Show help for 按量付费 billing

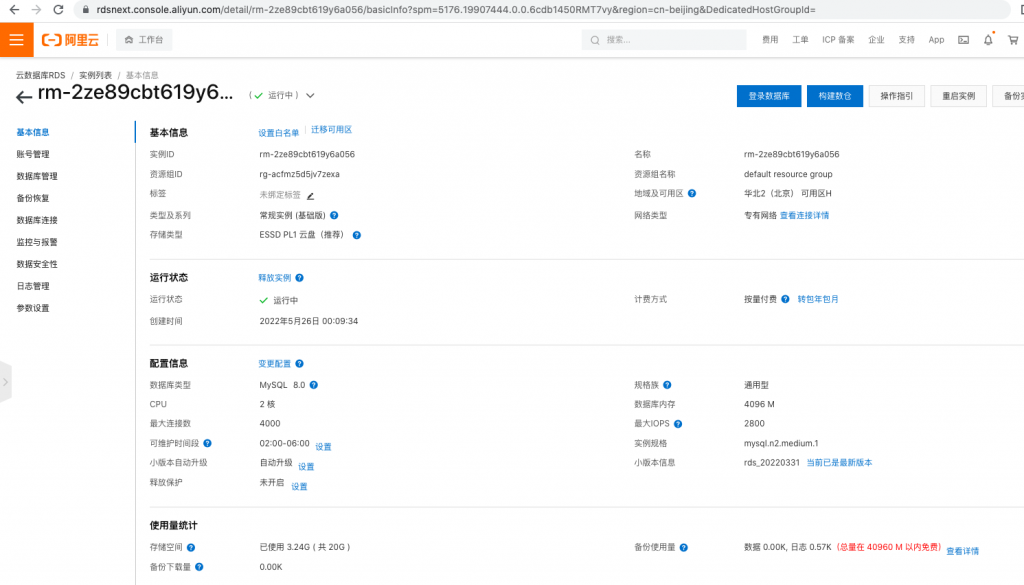pyautogui.click(x=785, y=299)
